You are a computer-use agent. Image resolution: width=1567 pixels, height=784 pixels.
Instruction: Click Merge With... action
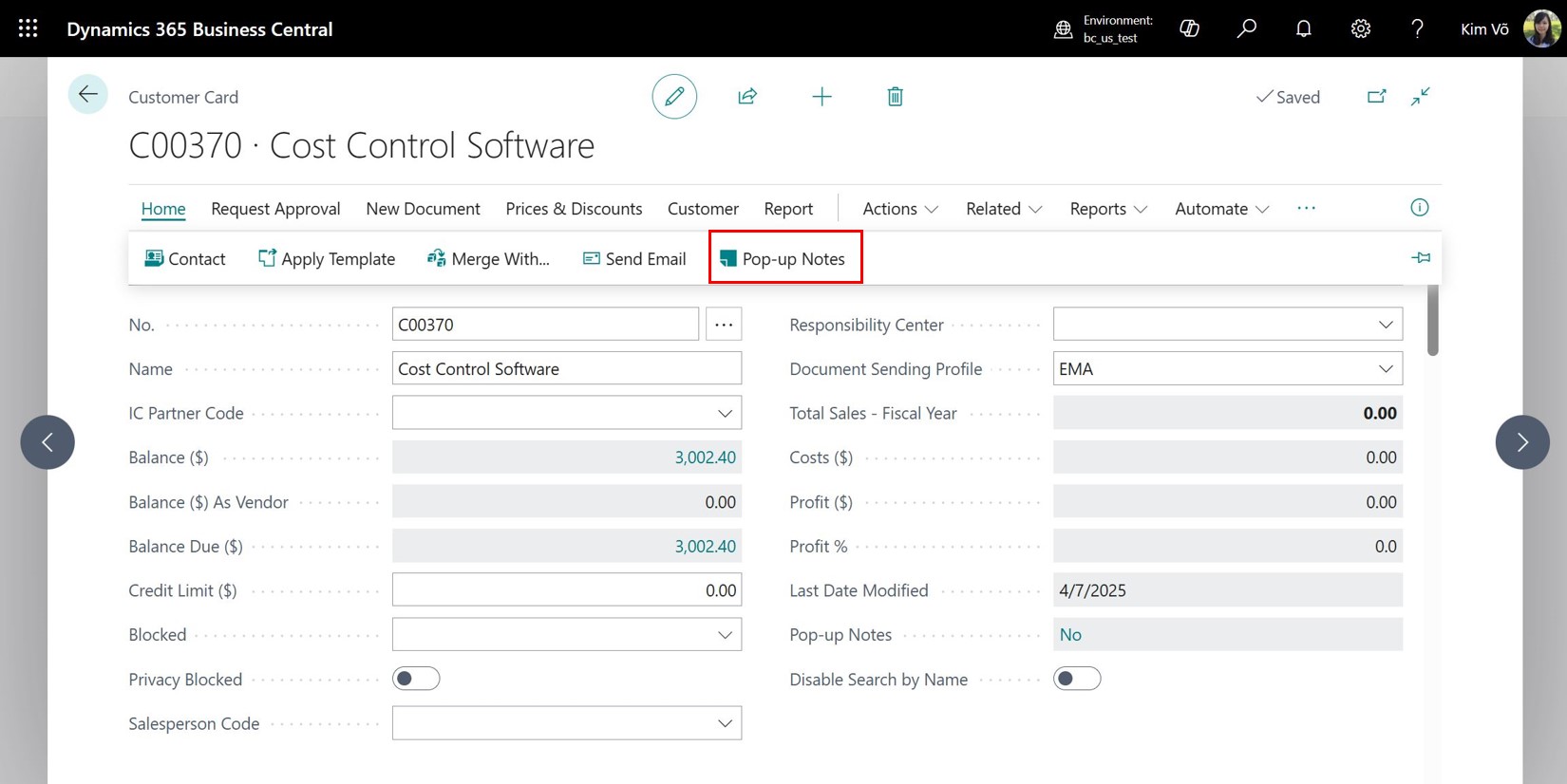pyautogui.click(x=488, y=258)
